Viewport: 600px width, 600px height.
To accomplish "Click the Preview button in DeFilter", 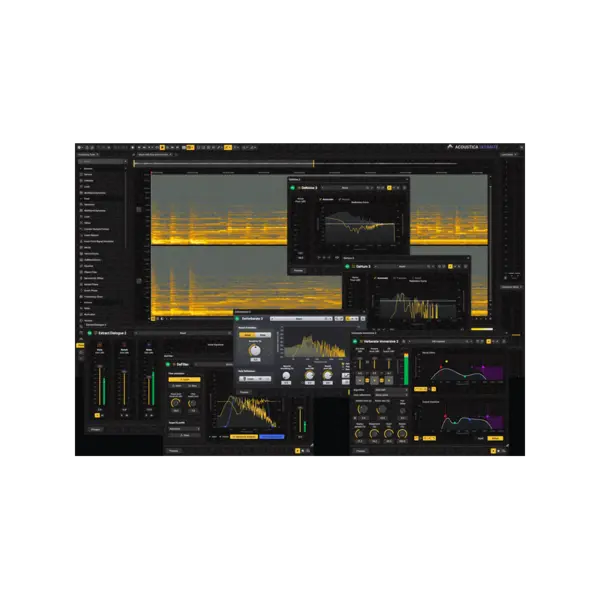I will coord(174,451).
